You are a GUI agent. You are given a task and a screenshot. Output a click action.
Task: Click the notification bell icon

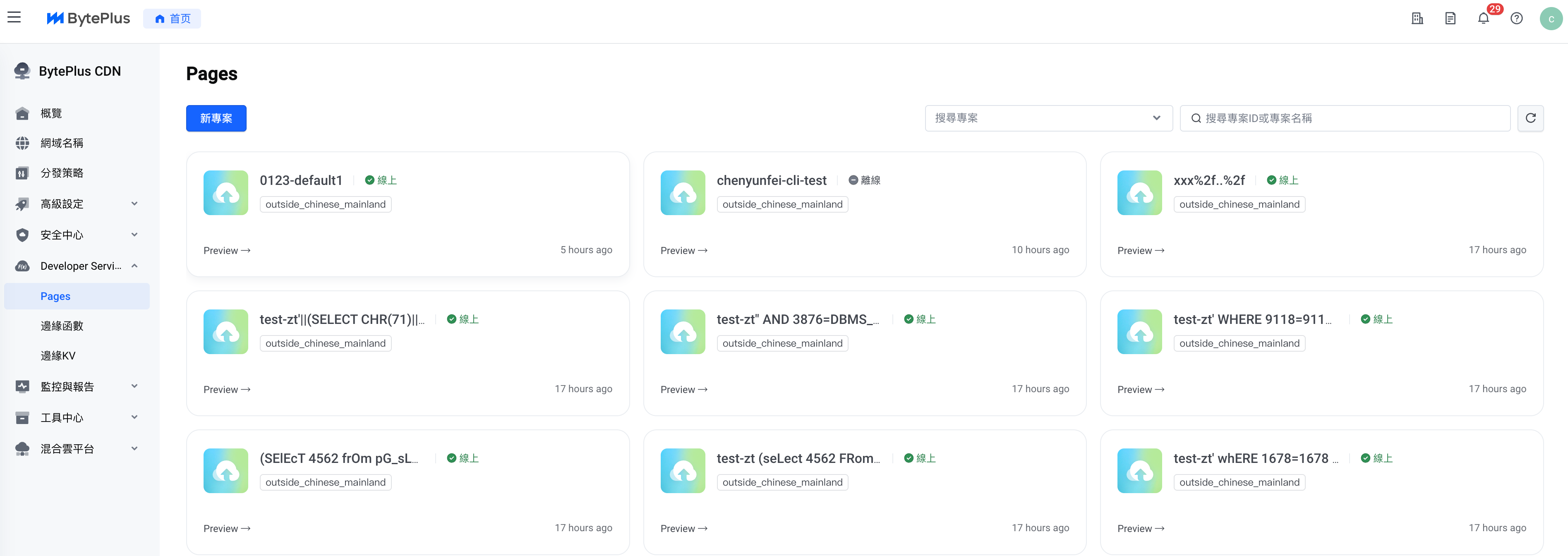pos(1483,18)
